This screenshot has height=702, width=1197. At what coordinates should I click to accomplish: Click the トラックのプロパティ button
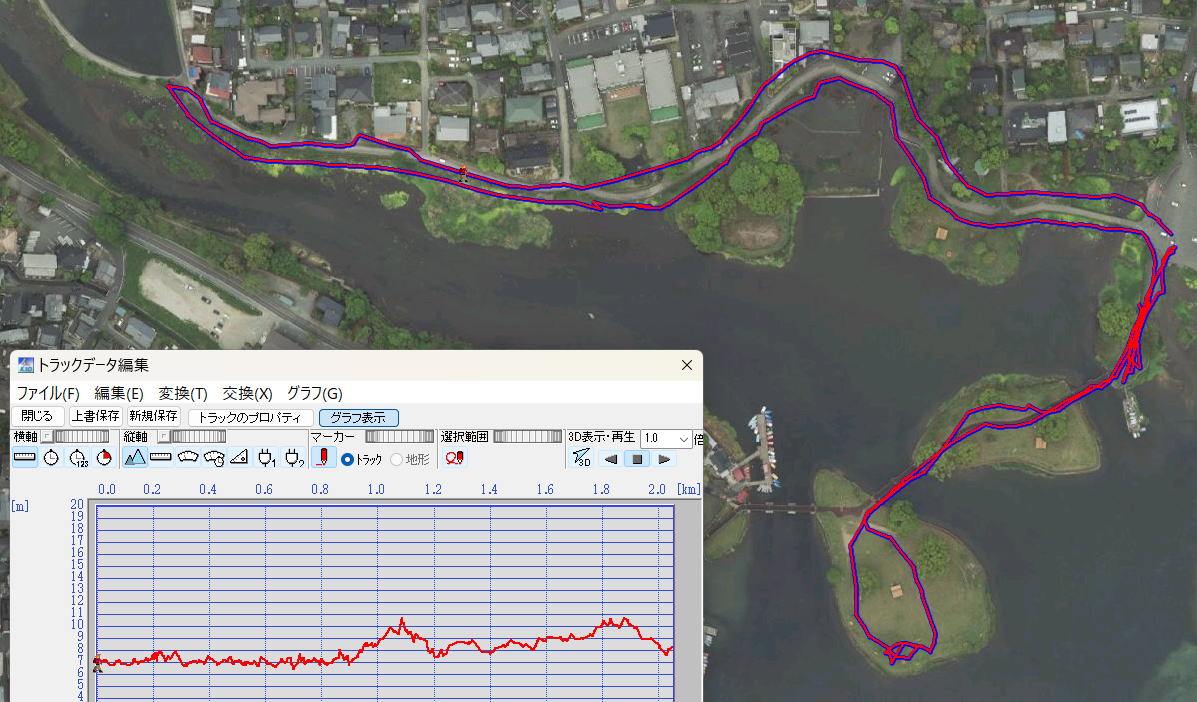[250, 417]
